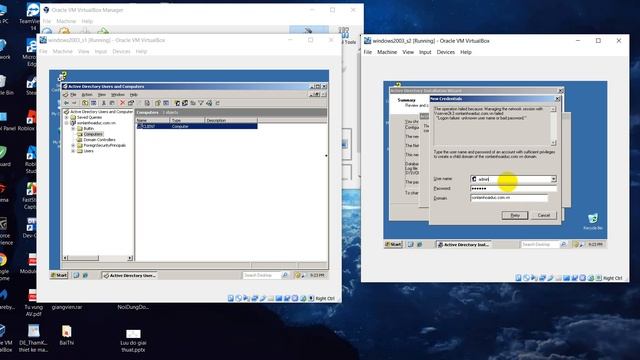Screen dimensions: 640x360
Task: Open BaiThi file on host desktop
Action: click(67, 335)
